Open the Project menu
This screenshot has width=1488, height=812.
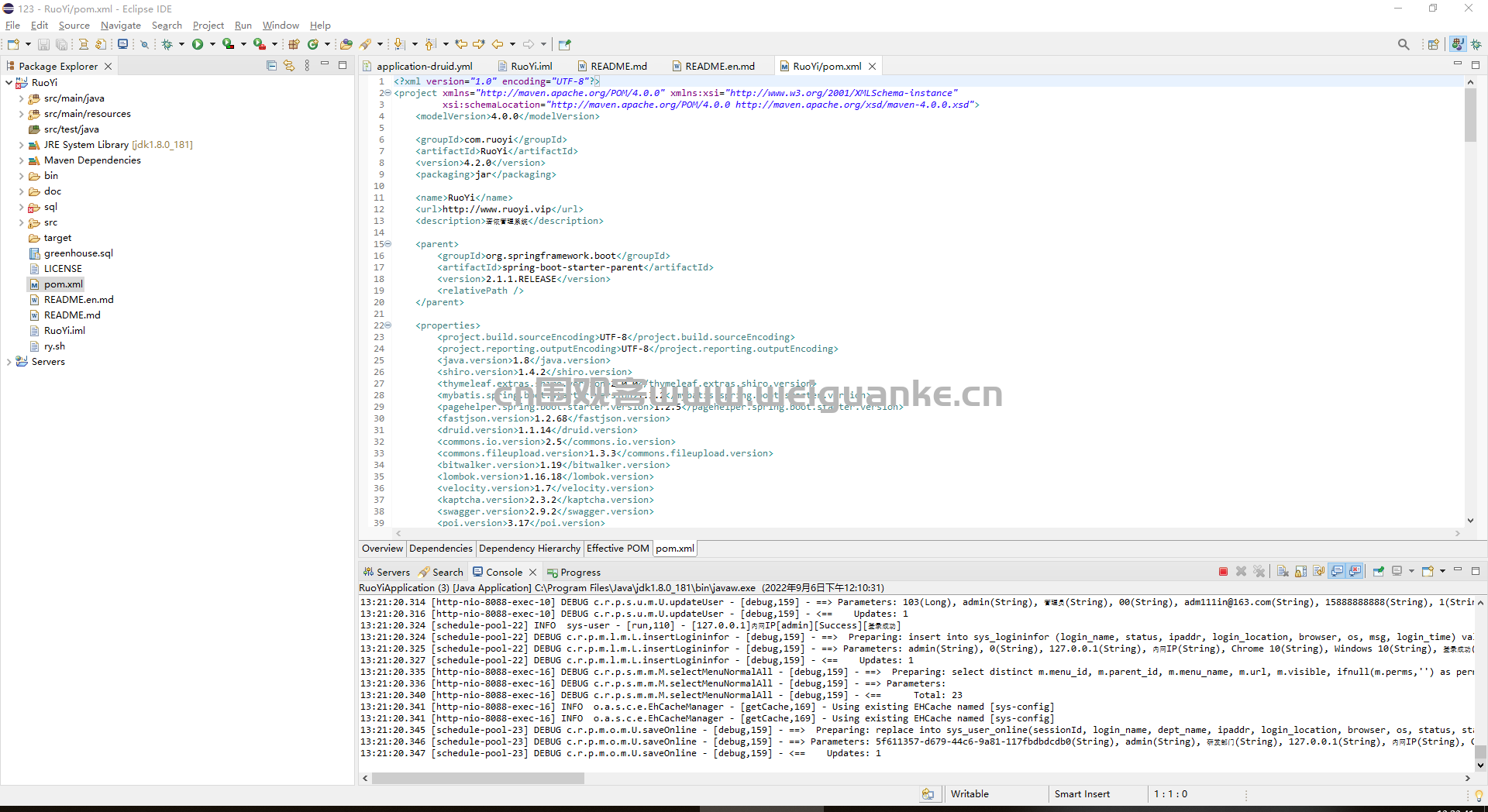[208, 26]
